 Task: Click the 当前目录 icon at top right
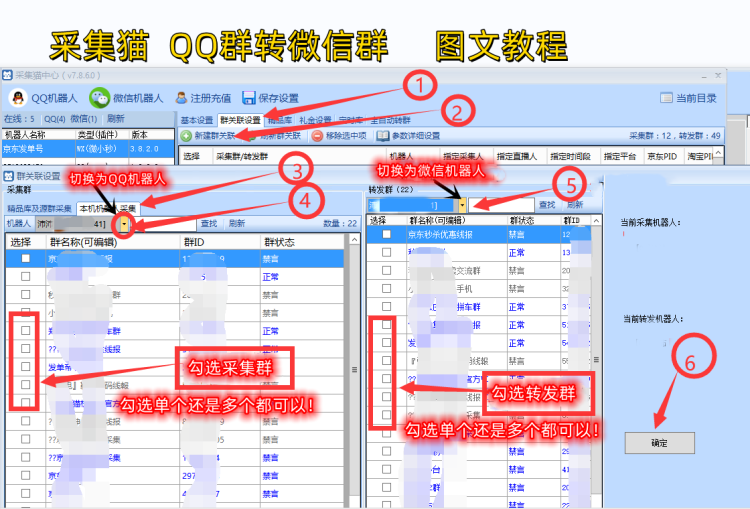[667, 98]
